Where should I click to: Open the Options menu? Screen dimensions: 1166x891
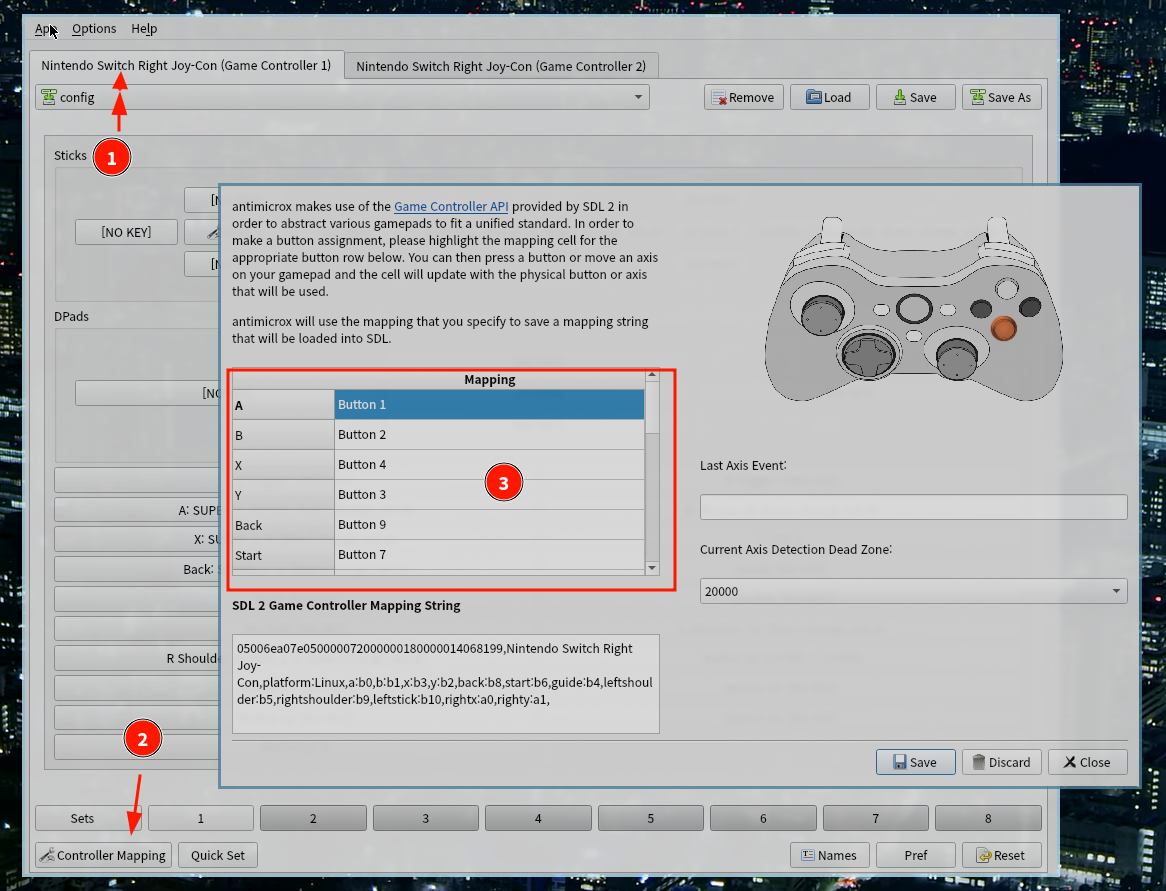pyautogui.click(x=94, y=29)
